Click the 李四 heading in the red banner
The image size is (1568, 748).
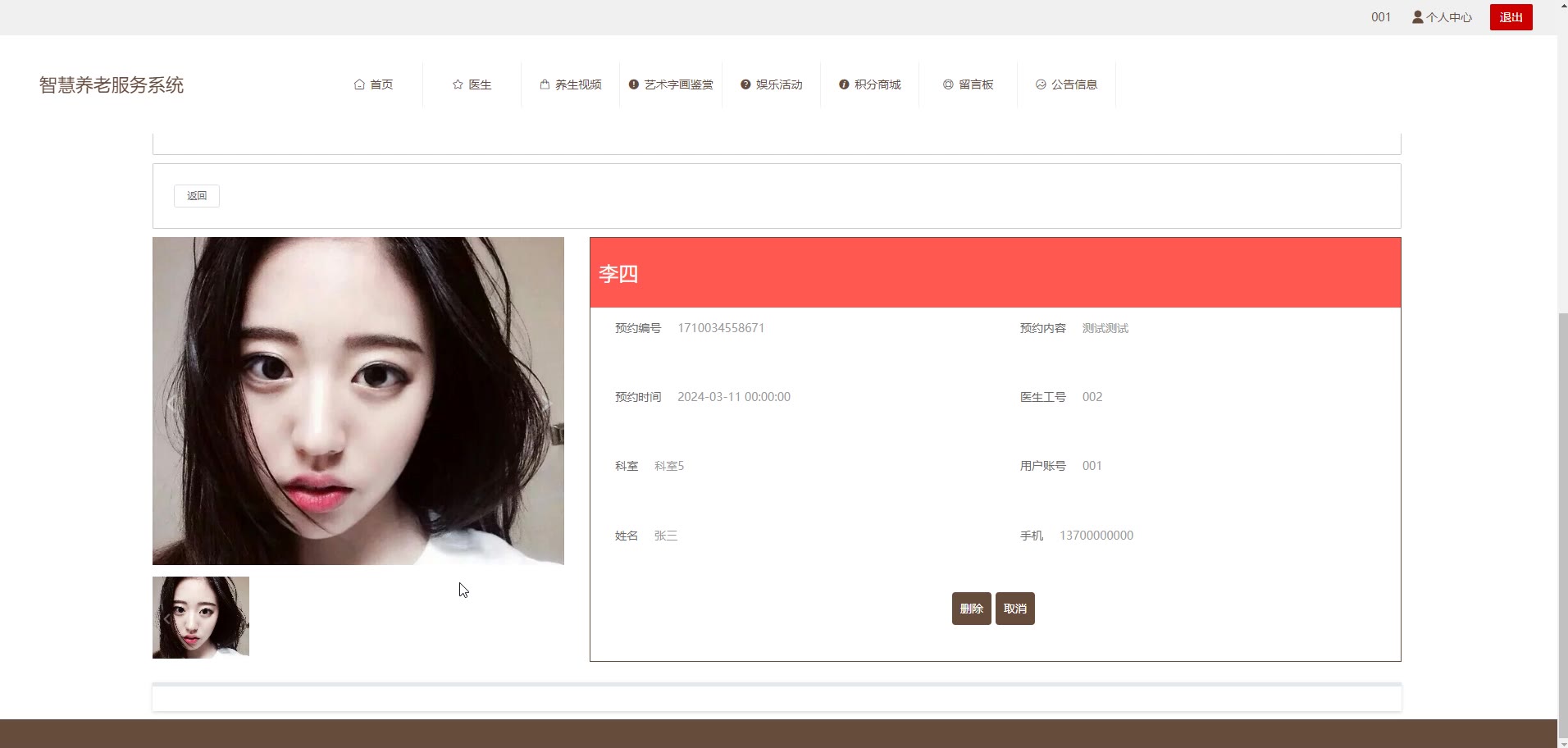[x=618, y=274]
